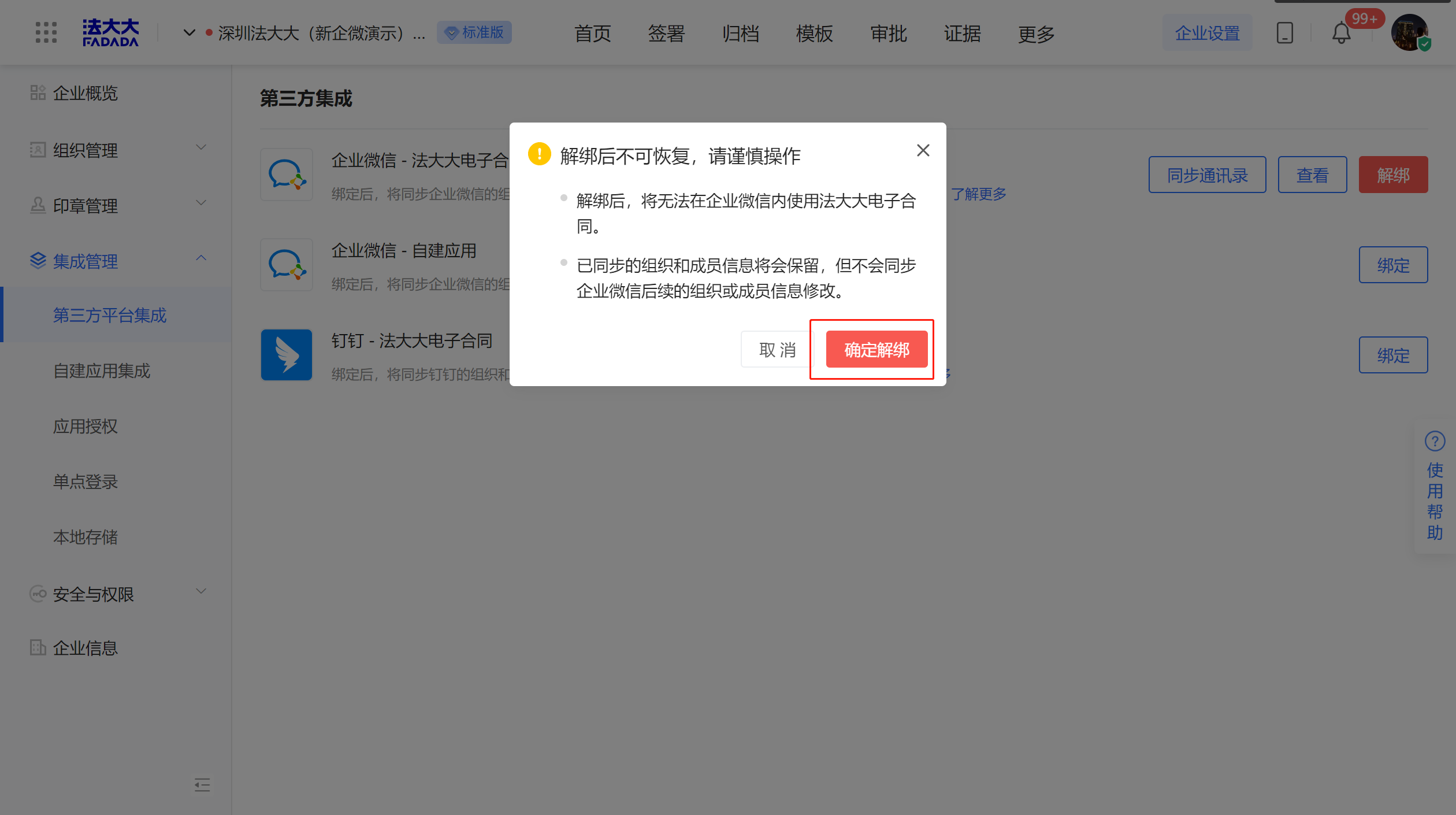Click the yellow warning icon in dialog
This screenshot has width=1456, height=815.
(540, 154)
